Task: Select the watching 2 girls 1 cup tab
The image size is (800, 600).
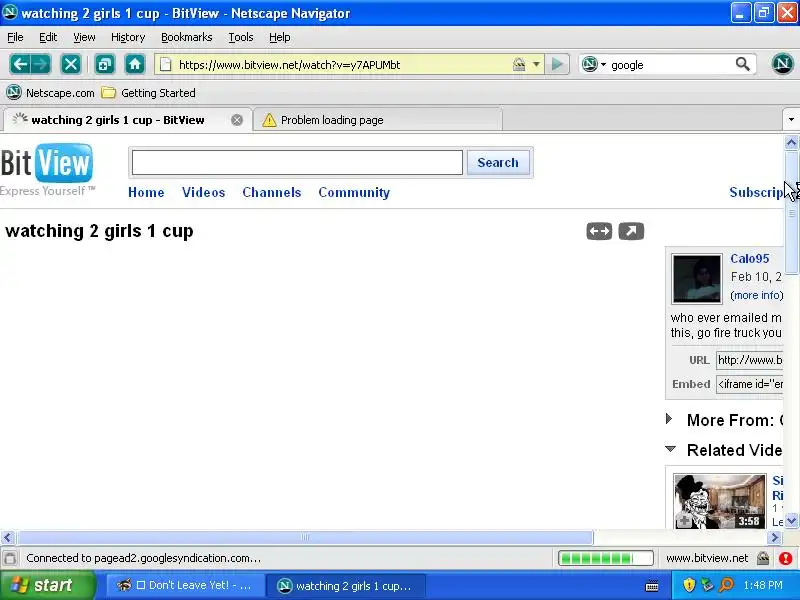Action: click(127, 120)
